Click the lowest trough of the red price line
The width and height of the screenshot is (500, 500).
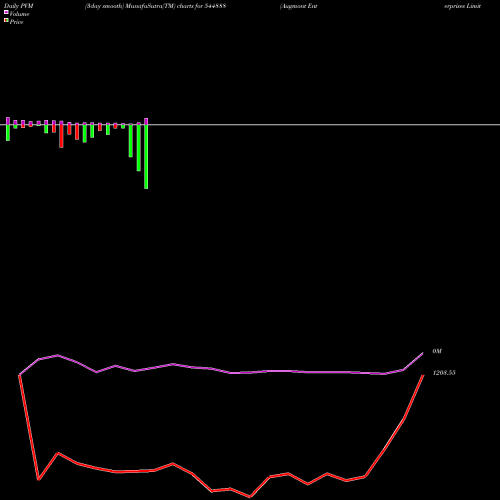[x=250, y=497]
